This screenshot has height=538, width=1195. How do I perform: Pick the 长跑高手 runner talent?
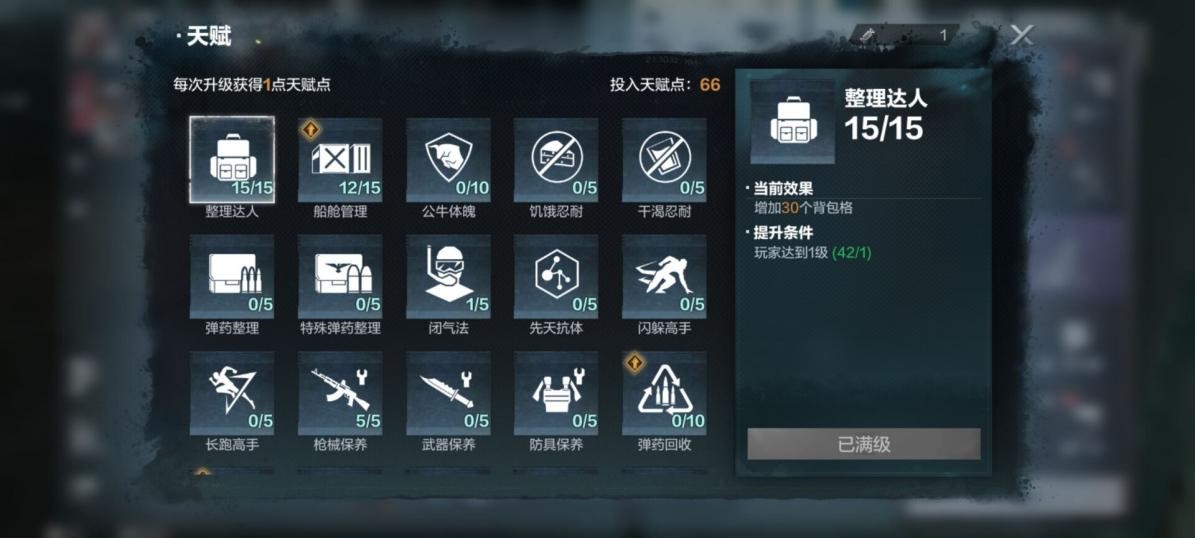point(232,393)
